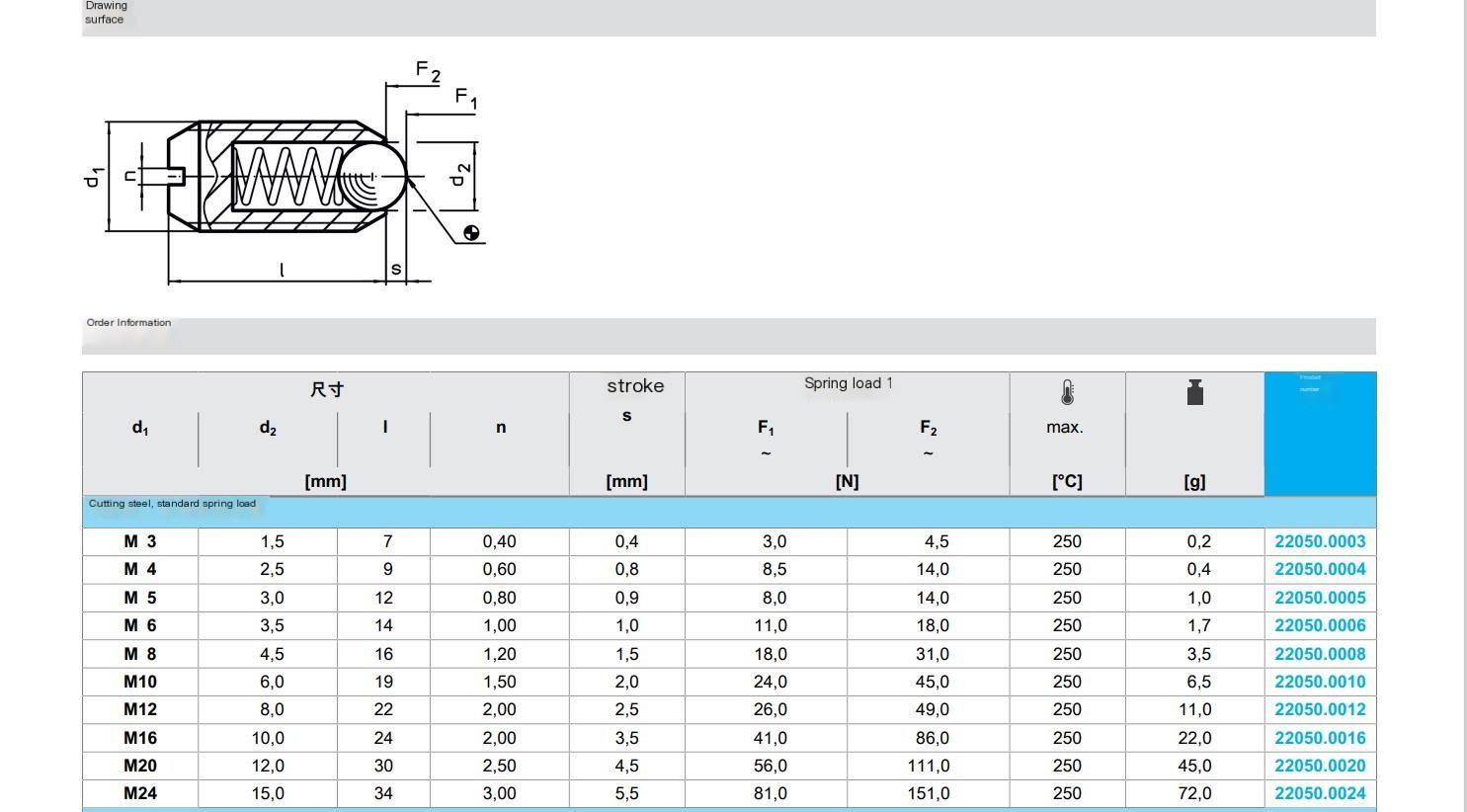Click the '[g]' unit label
The height and width of the screenshot is (812, 1467).
coord(1194,482)
